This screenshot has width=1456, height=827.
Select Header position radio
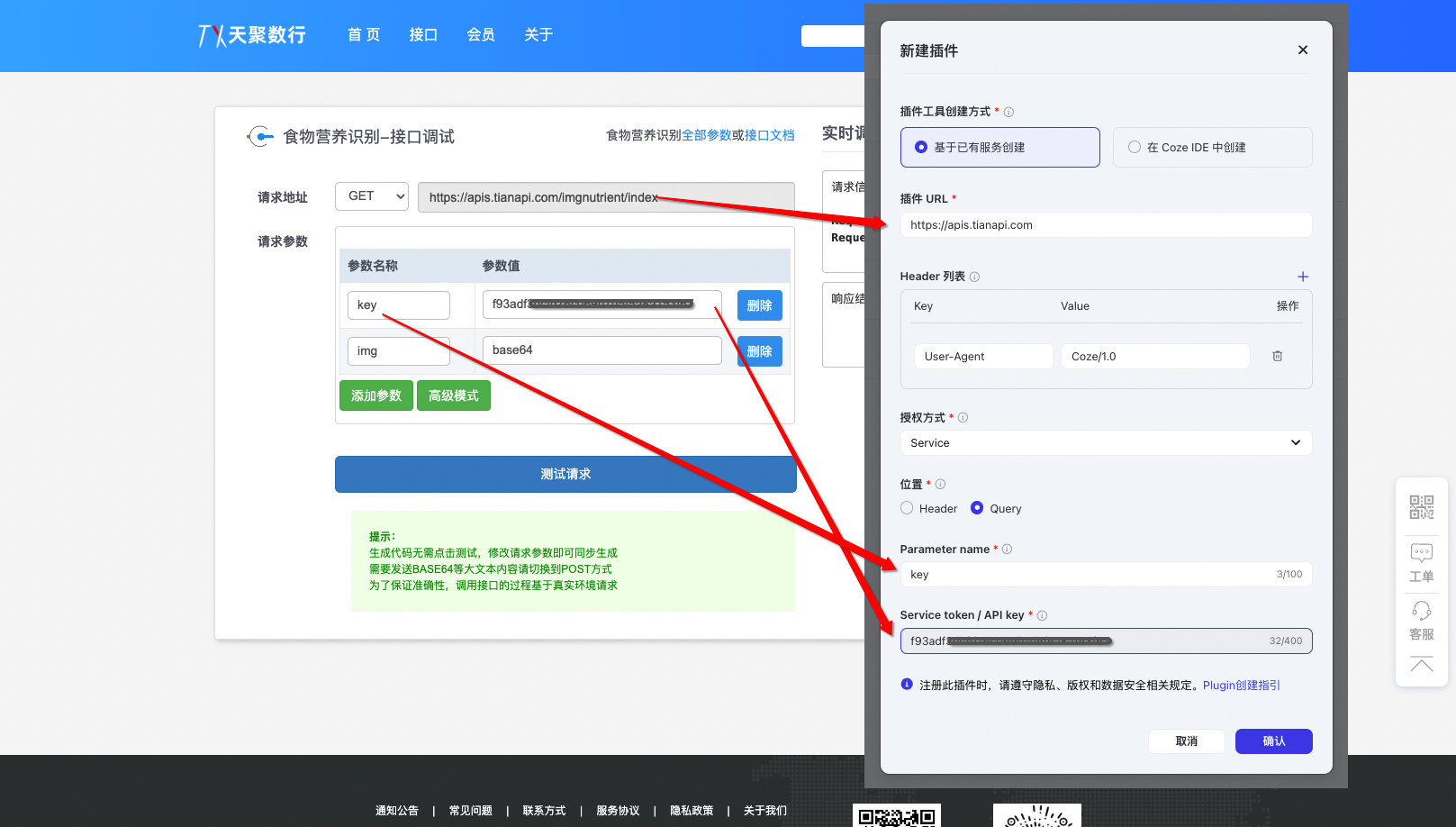click(x=907, y=508)
